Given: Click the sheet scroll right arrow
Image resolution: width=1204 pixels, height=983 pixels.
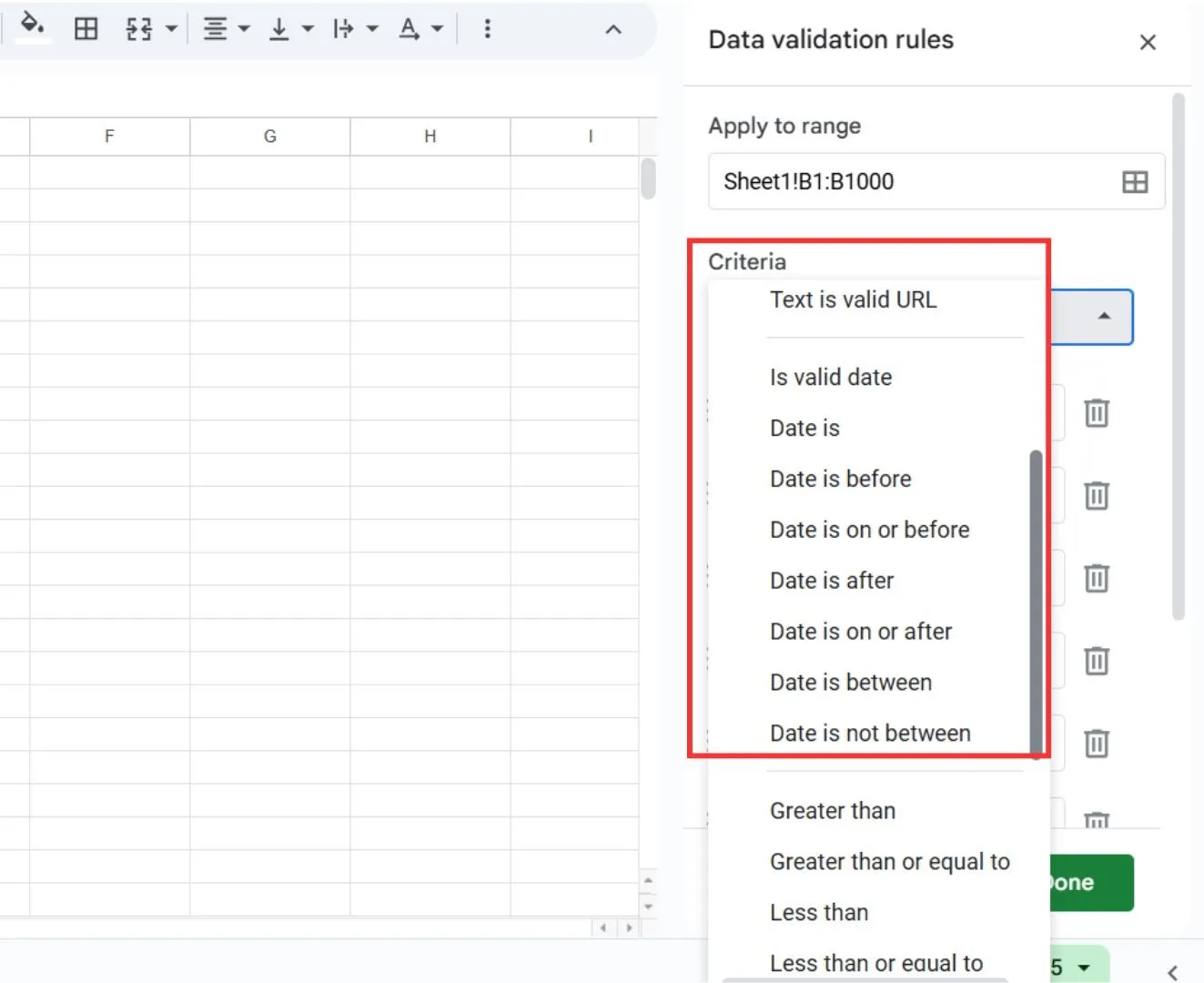Looking at the screenshot, I should (629, 928).
